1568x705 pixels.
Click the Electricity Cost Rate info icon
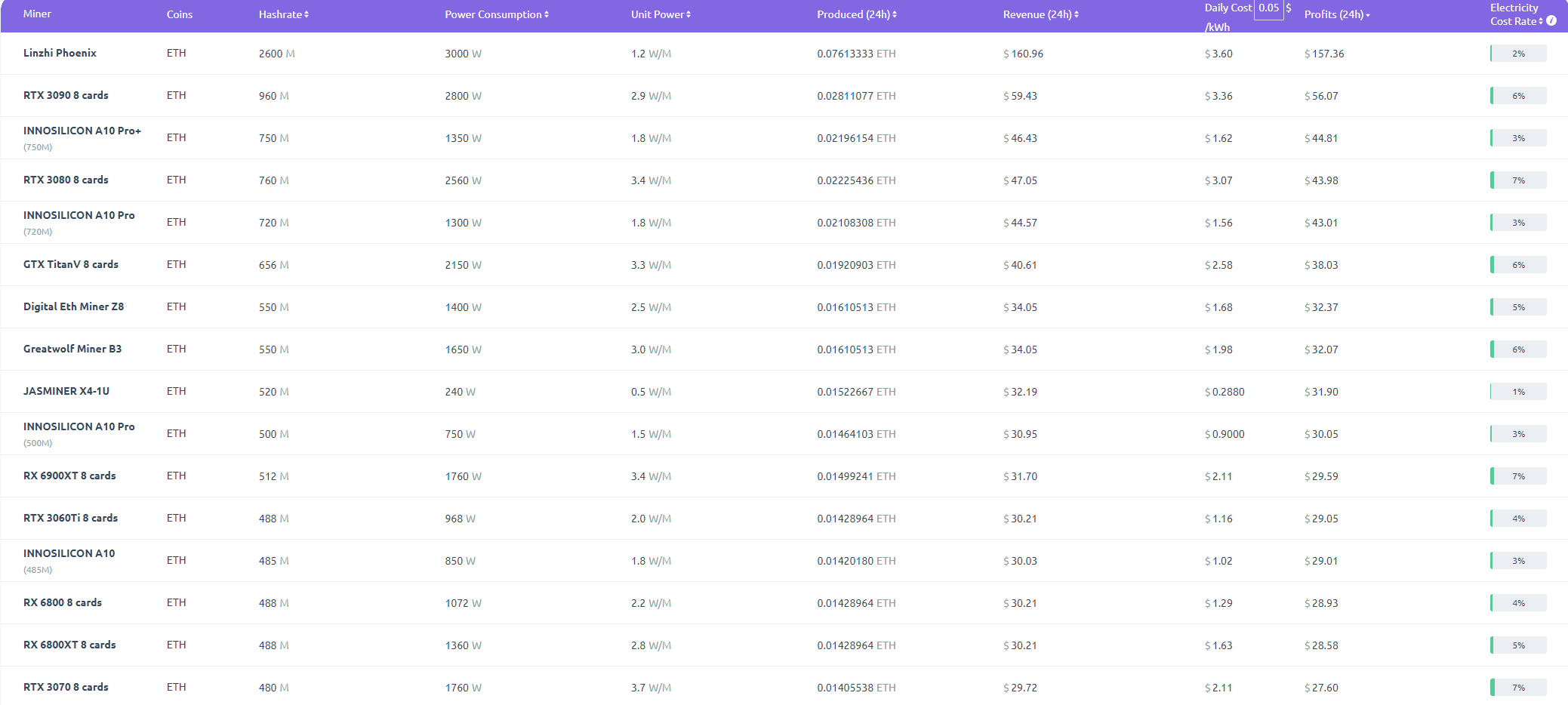[x=1551, y=21]
